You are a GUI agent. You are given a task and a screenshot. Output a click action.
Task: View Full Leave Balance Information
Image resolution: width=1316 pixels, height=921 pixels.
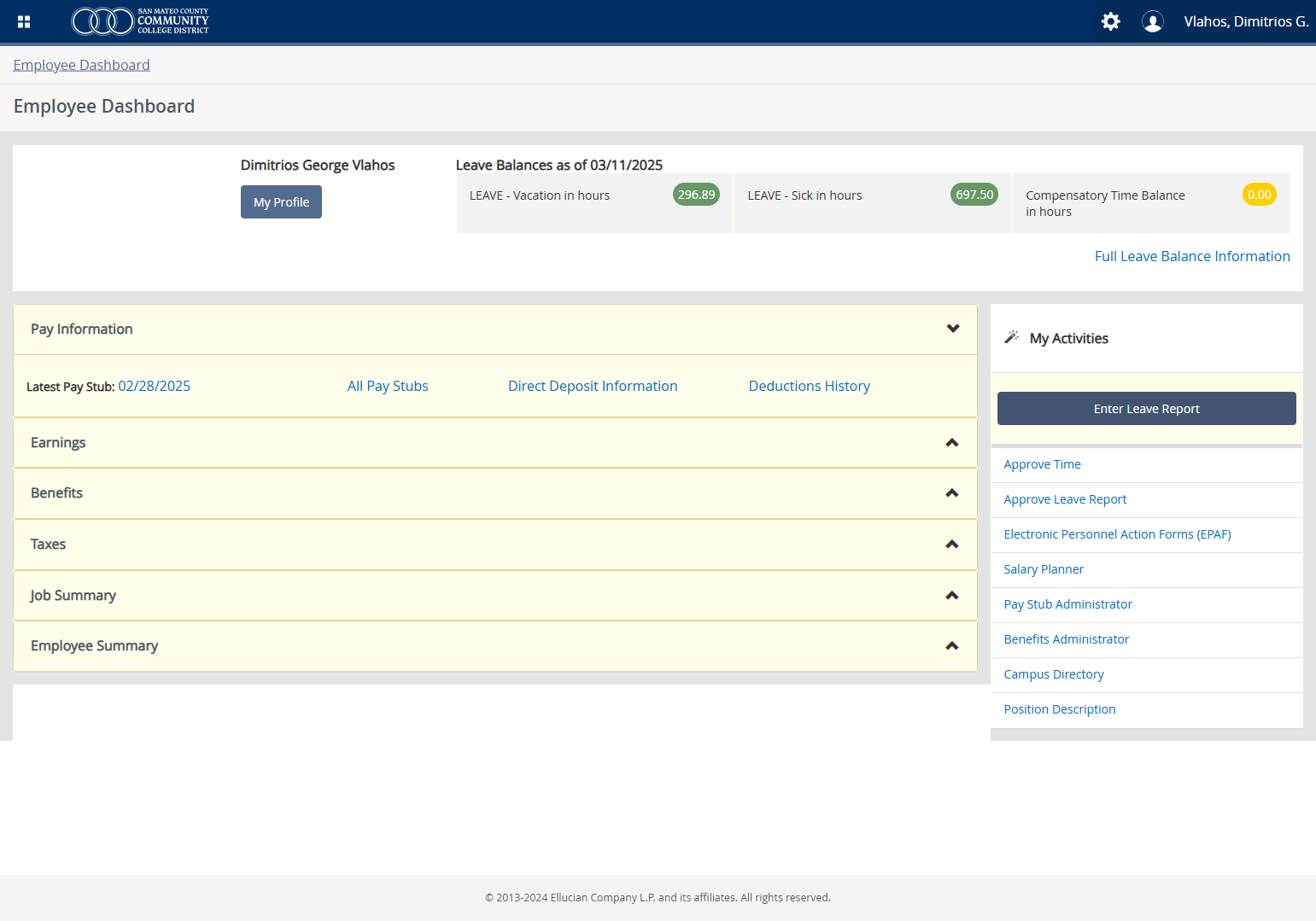tap(1192, 256)
